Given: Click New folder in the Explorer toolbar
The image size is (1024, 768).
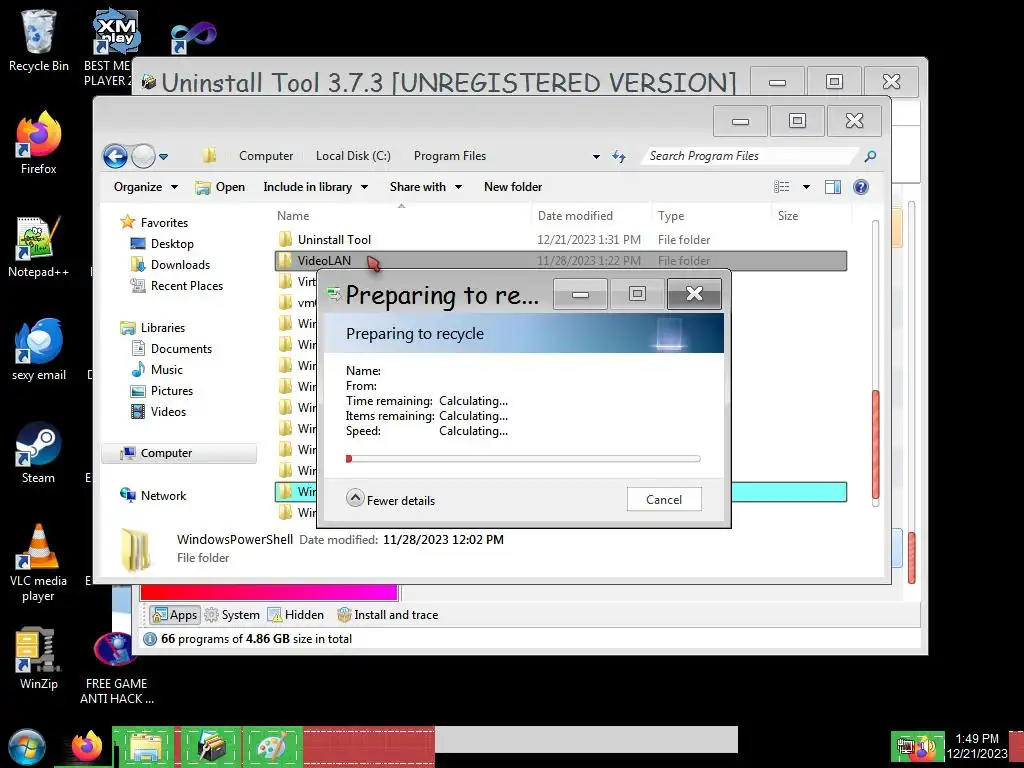Looking at the screenshot, I should click(x=513, y=187).
